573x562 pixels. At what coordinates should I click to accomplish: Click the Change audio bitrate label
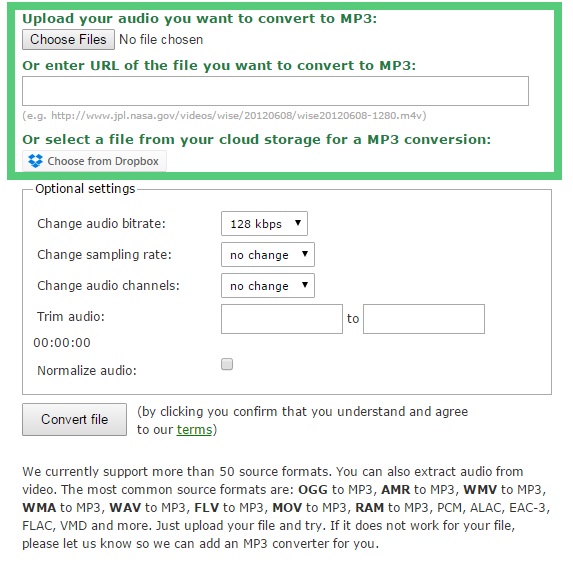[101, 223]
